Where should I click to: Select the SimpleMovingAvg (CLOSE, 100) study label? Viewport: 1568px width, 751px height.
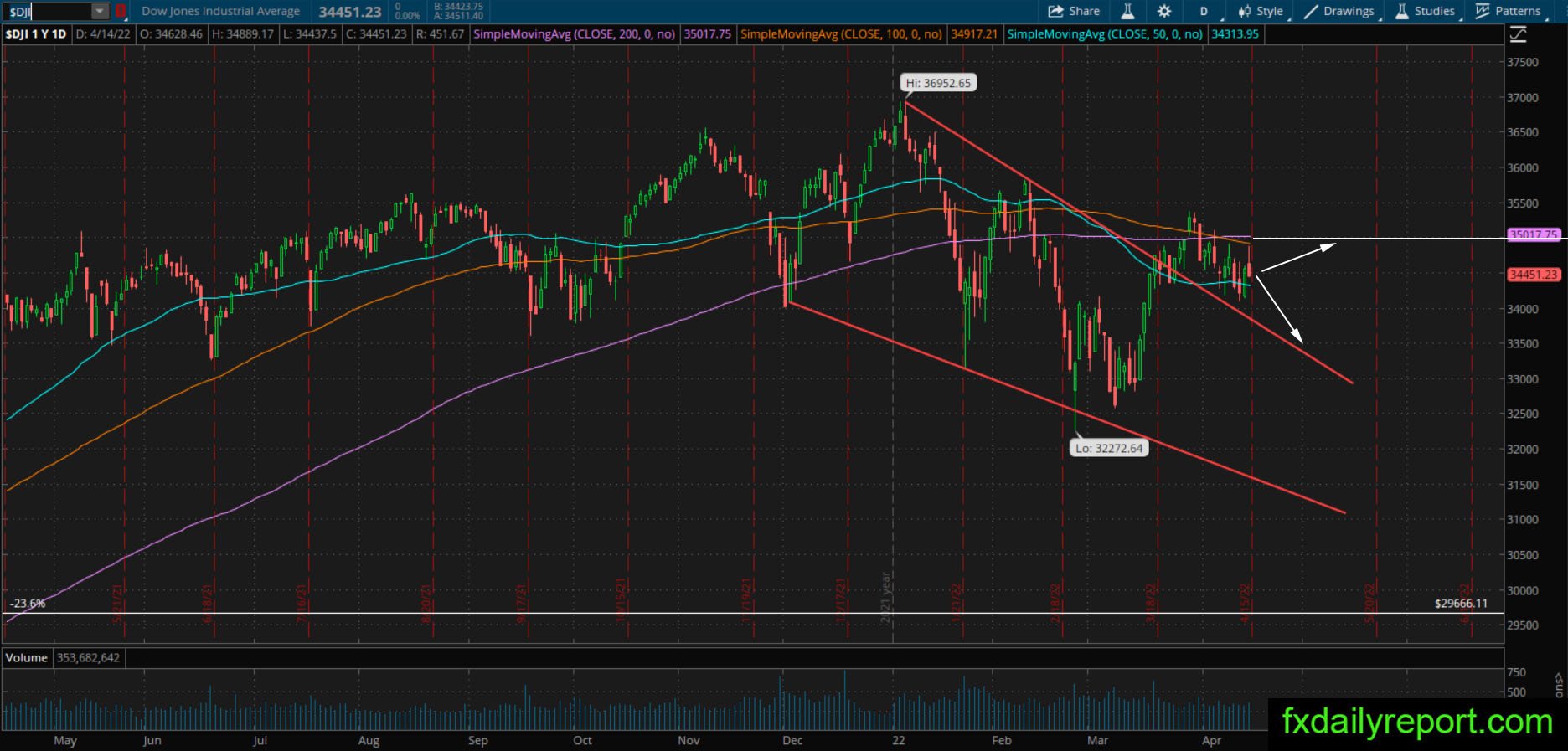pos(842,34)
